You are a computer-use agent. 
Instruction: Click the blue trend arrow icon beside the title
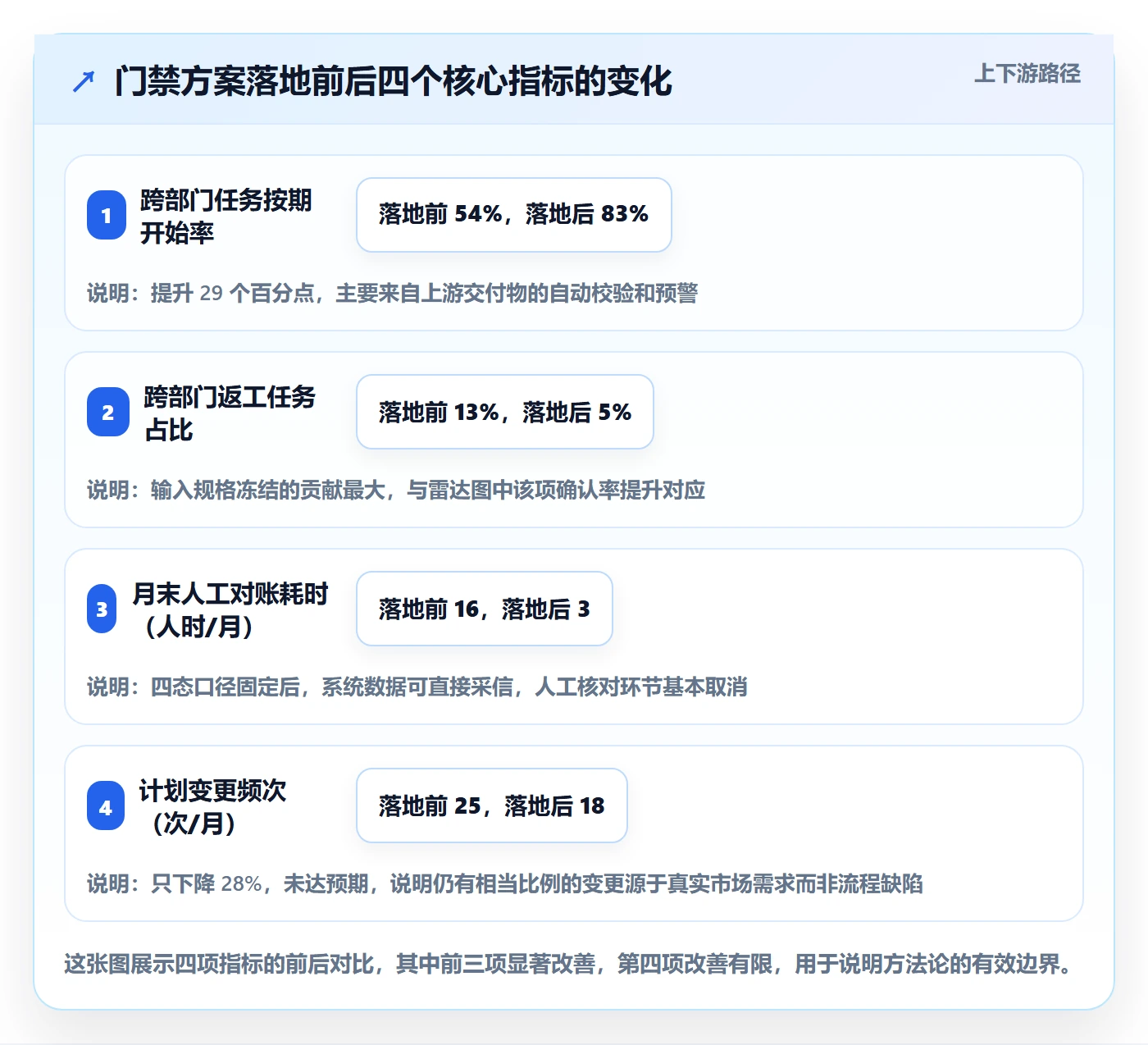(x=84, y=81)
